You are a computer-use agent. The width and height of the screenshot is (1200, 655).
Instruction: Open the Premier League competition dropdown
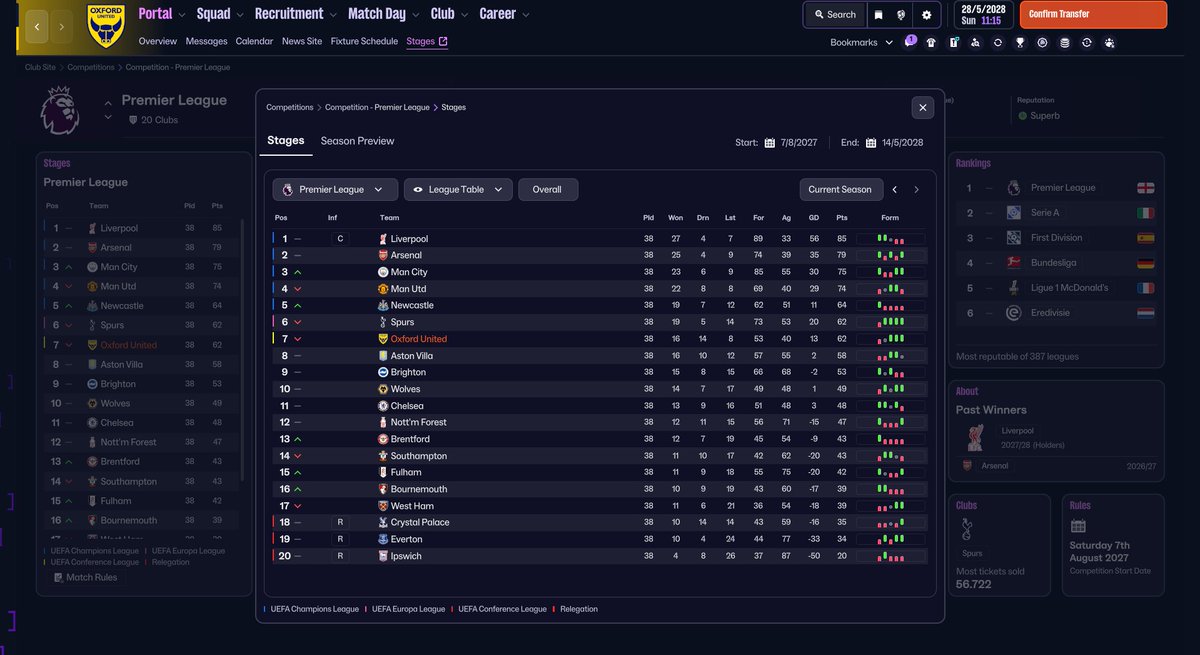click(335, 190)
